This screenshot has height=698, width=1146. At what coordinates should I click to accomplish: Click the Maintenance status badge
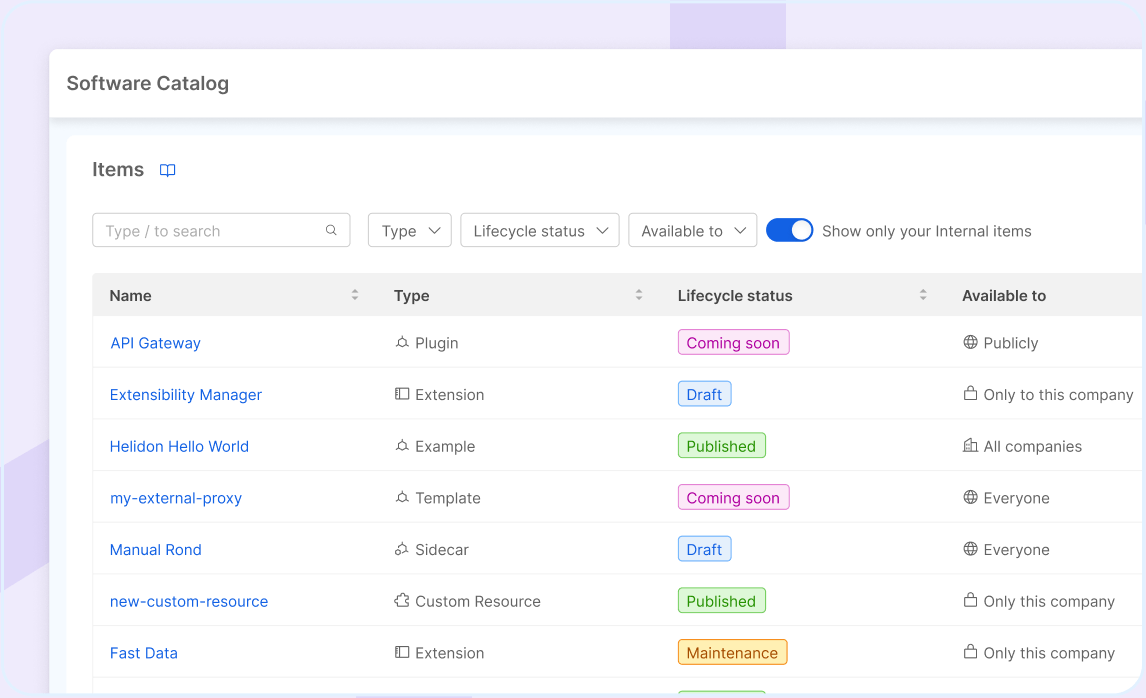click(x=732, y=653)
